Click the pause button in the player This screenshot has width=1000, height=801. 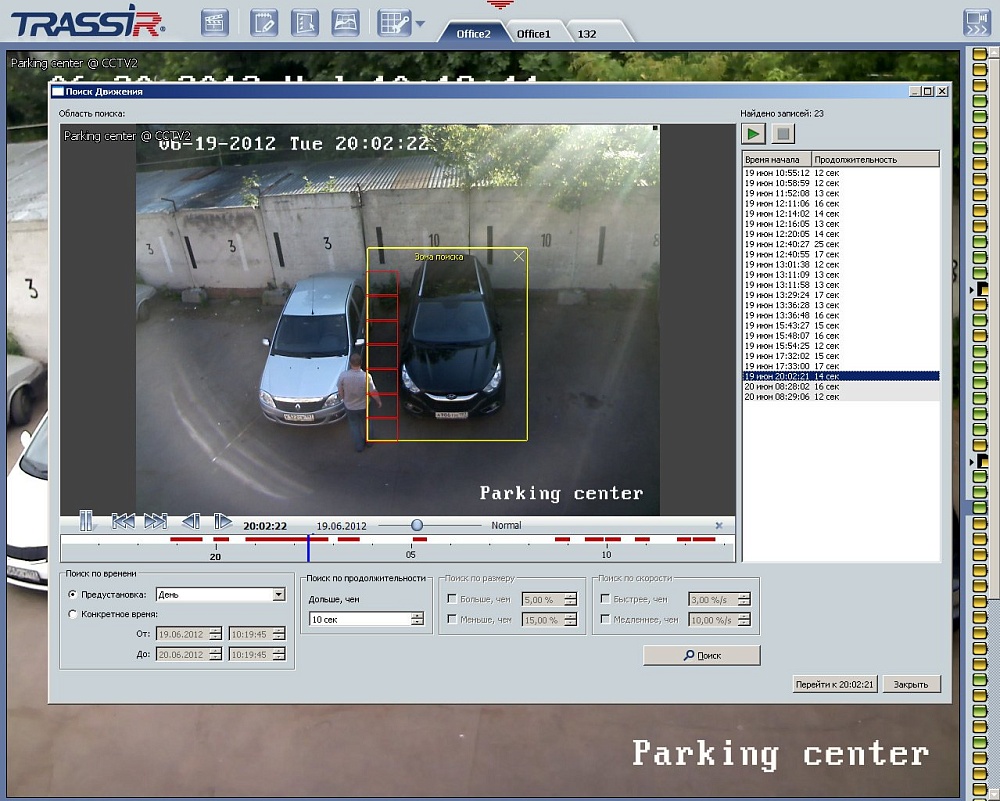[86, 521]
